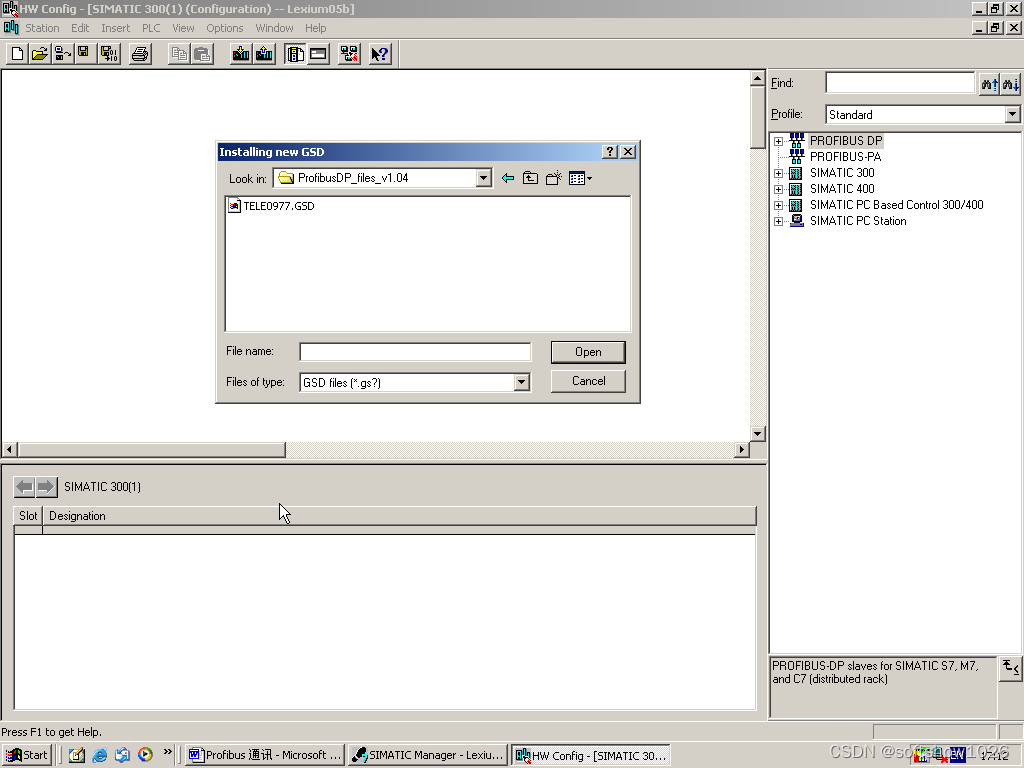Open the Window menu

point(274,28)
